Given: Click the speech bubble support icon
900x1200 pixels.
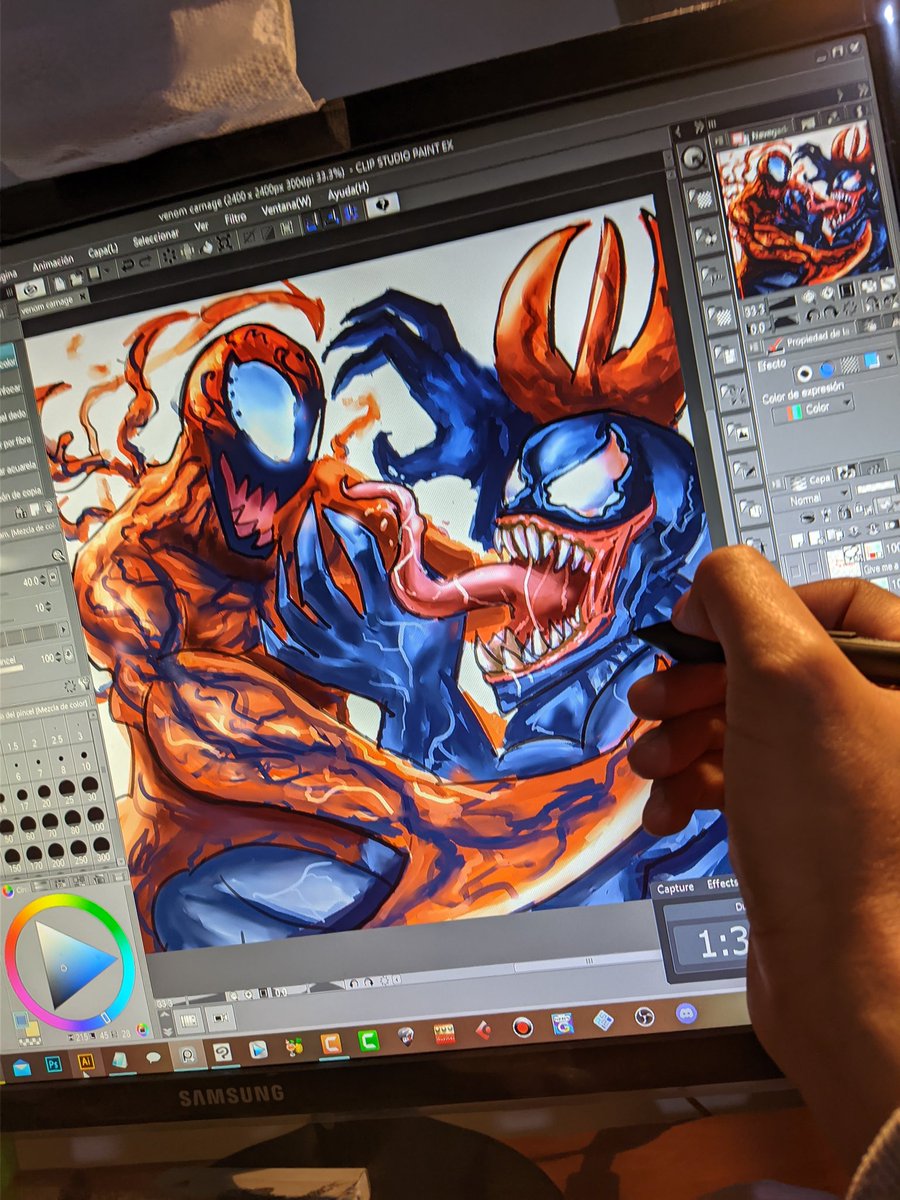Looking at the screenshot, I should (x=381, y=204).
